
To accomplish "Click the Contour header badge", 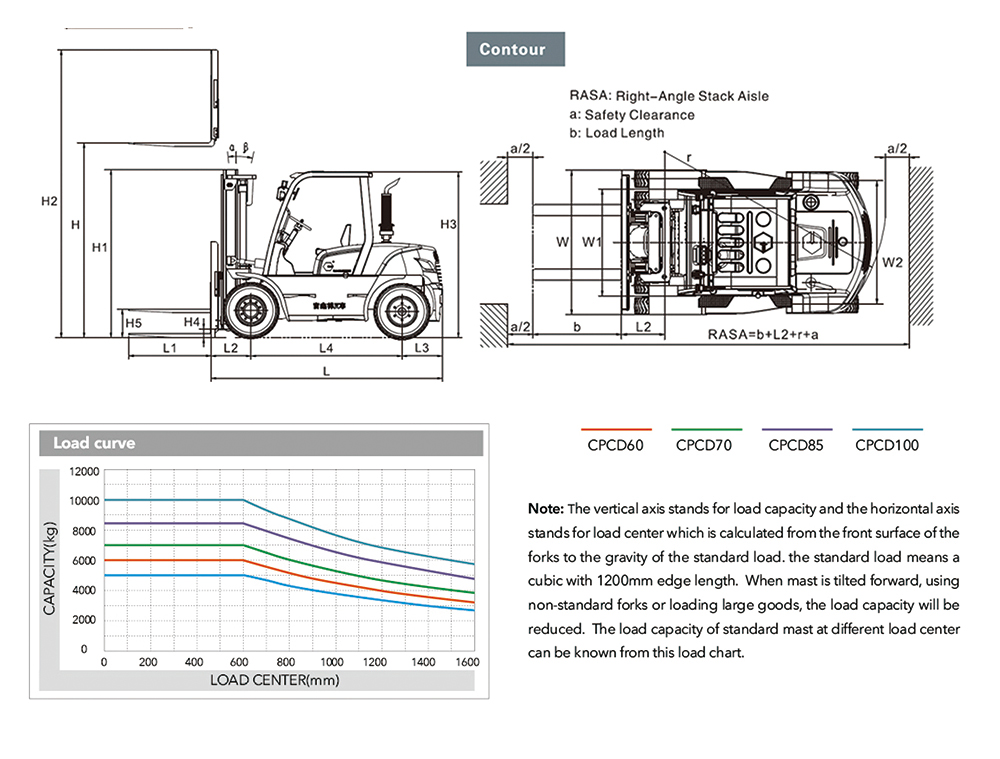I will click(514, 49).
